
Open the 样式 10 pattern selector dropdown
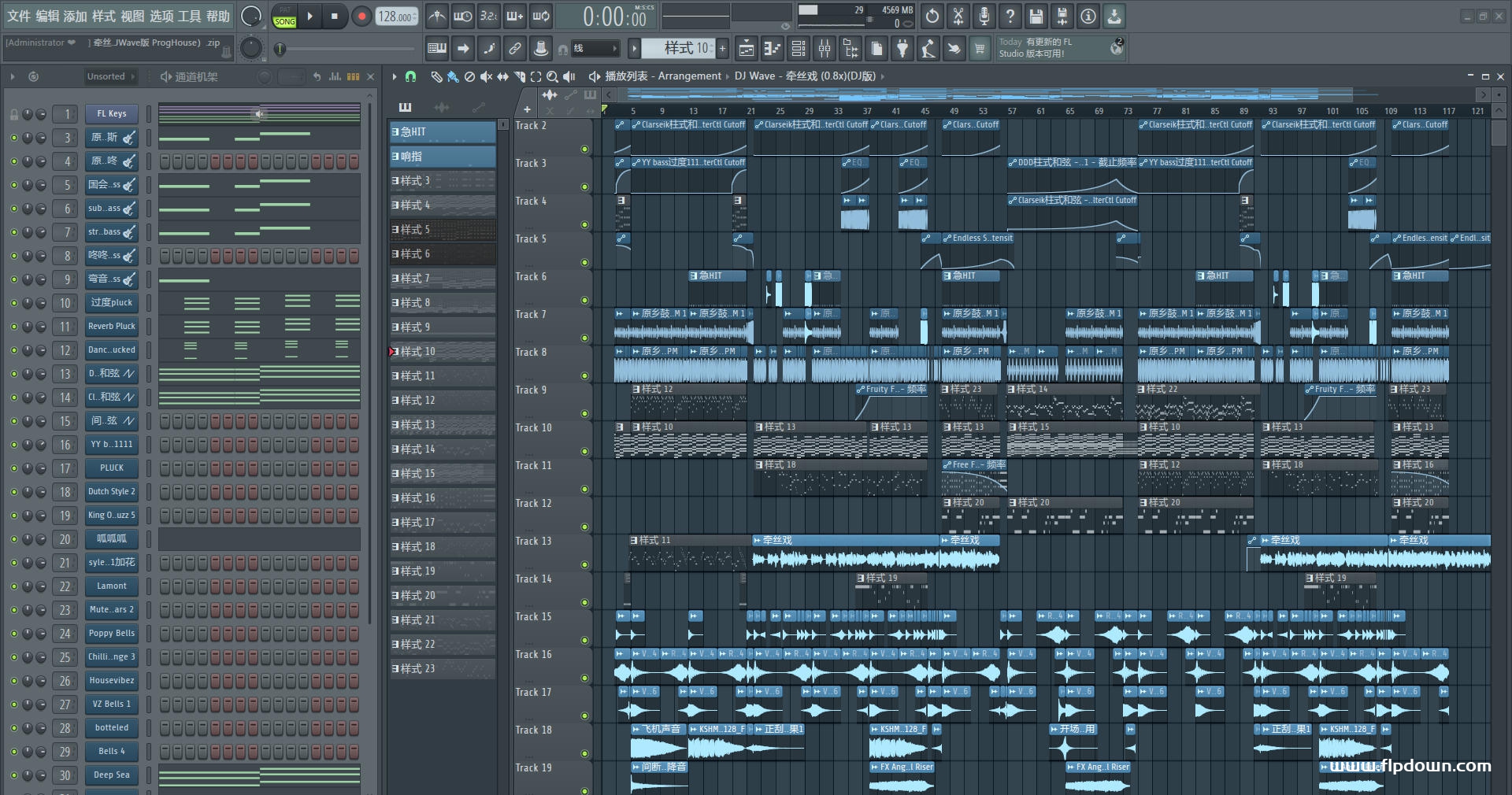[x=684, y=48]
